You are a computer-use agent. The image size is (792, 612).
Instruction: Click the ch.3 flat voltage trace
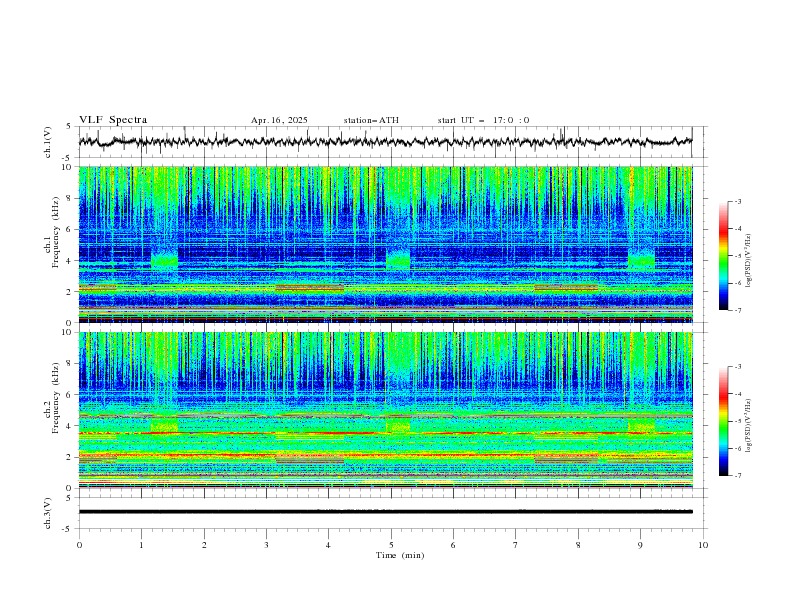click(385, 512)
